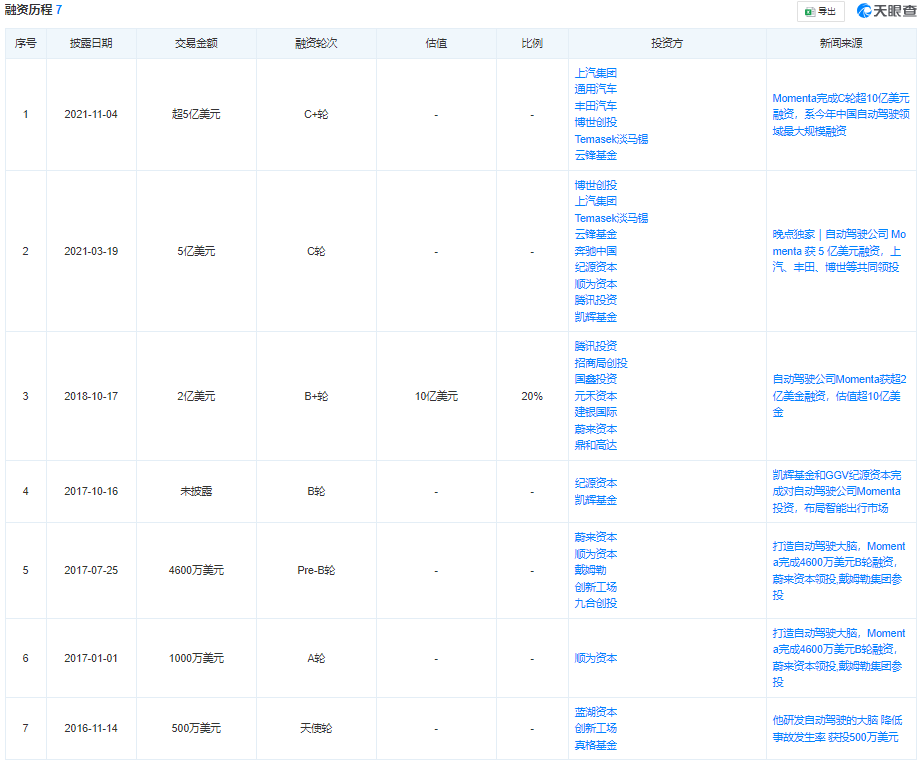
Task: Open news article on 估值超10亿美金
Action: (840, 396)
